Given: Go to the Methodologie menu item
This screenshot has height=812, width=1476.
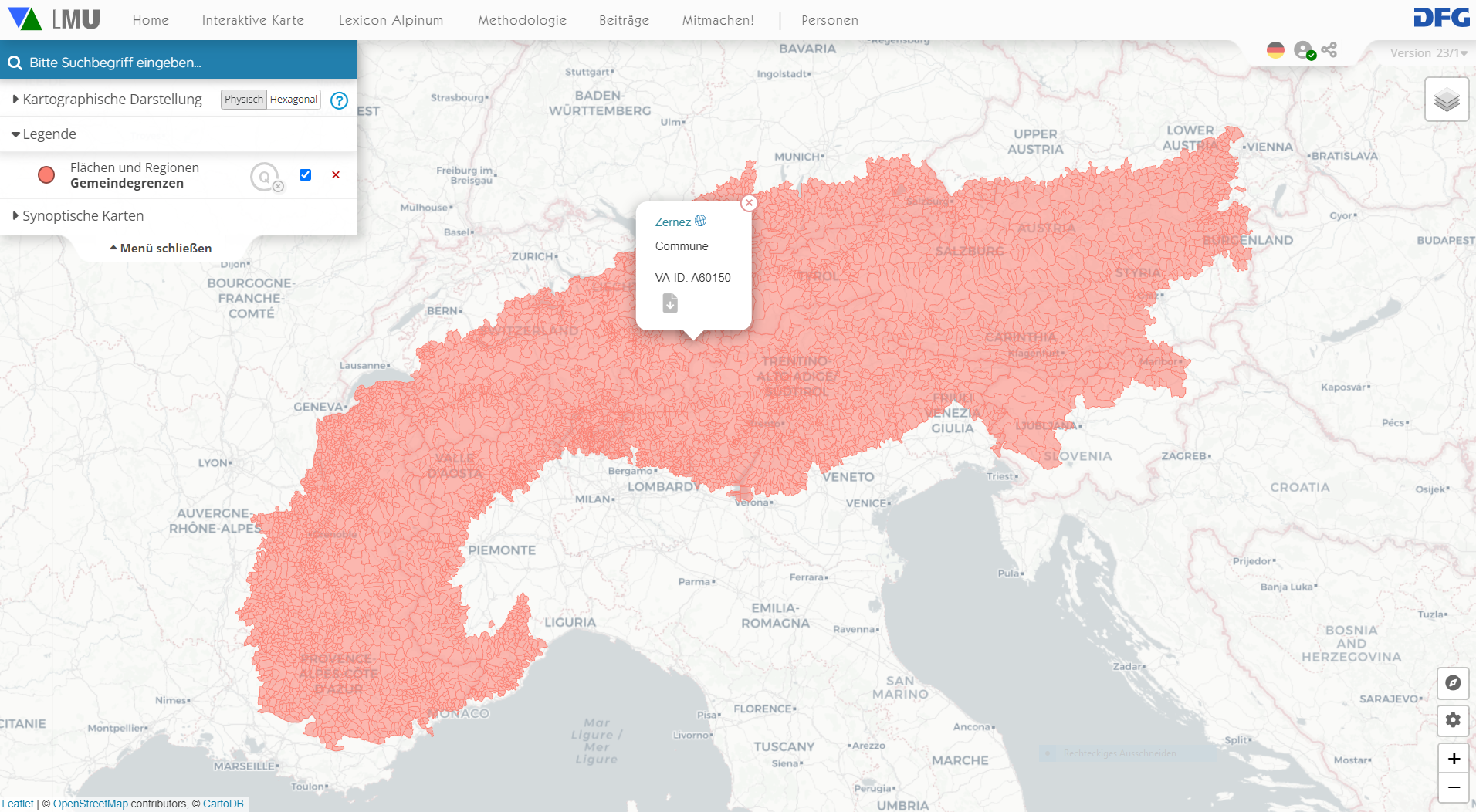Looking at the screenshot, I should coord(522,20).
